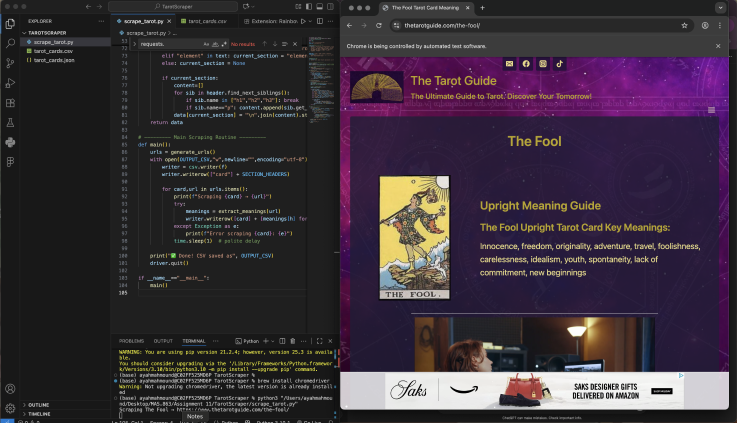Expand the TIMELINE section
The height and width of the screenshot is (423, 737).
40,413
